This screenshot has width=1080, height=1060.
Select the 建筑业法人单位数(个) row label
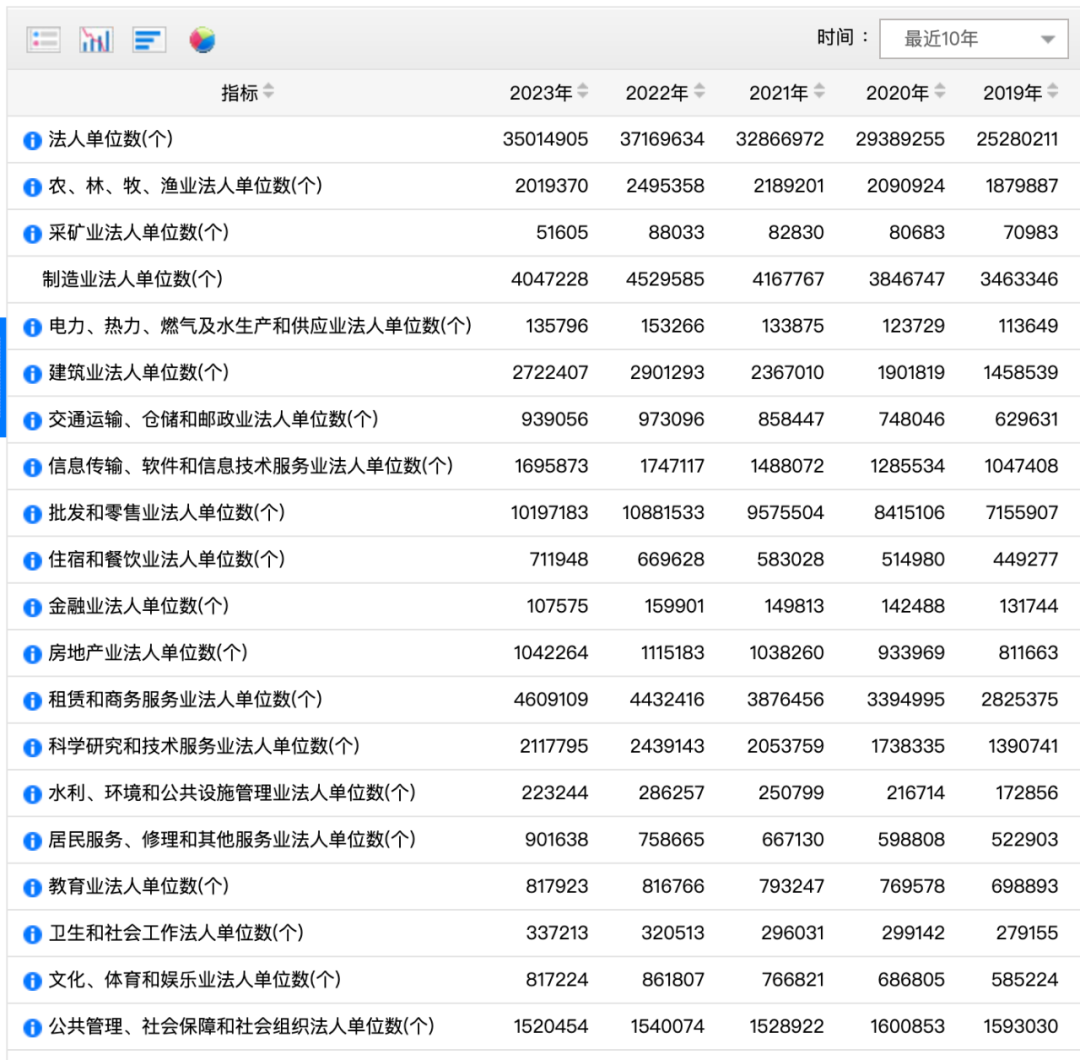click(x=138, y=373)
